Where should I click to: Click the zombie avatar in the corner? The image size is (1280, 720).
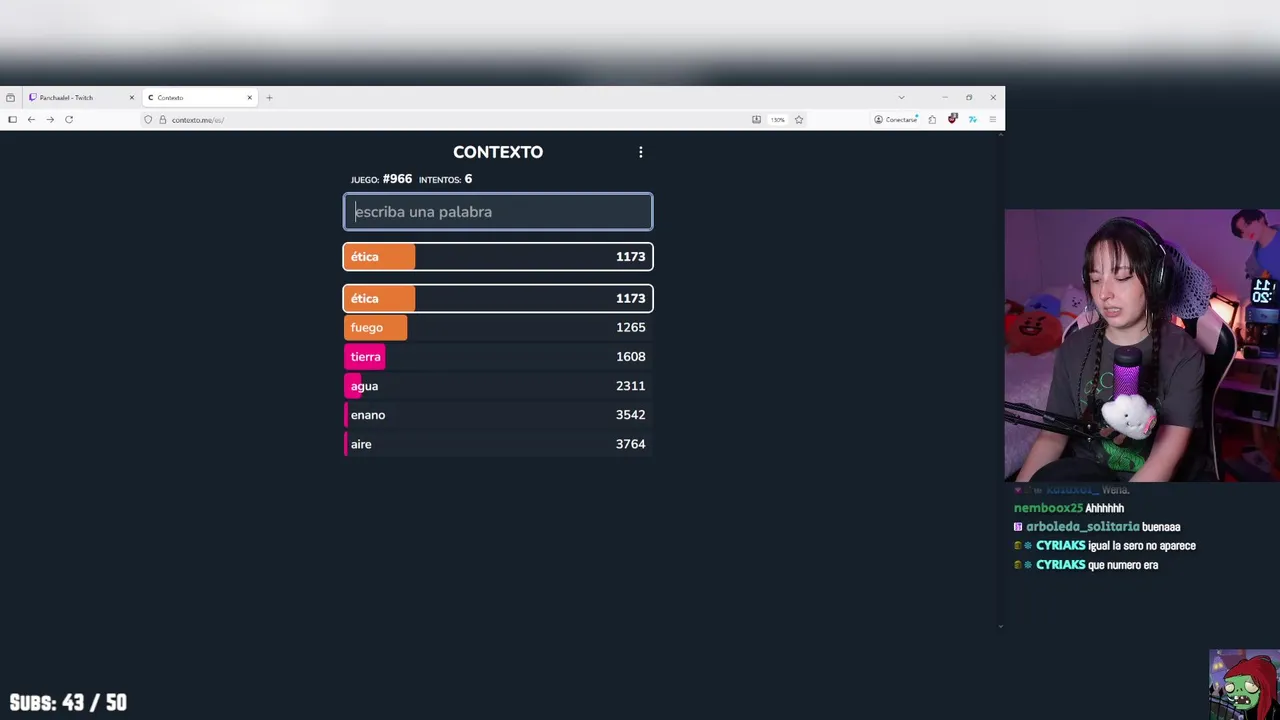coord(1244,685)
